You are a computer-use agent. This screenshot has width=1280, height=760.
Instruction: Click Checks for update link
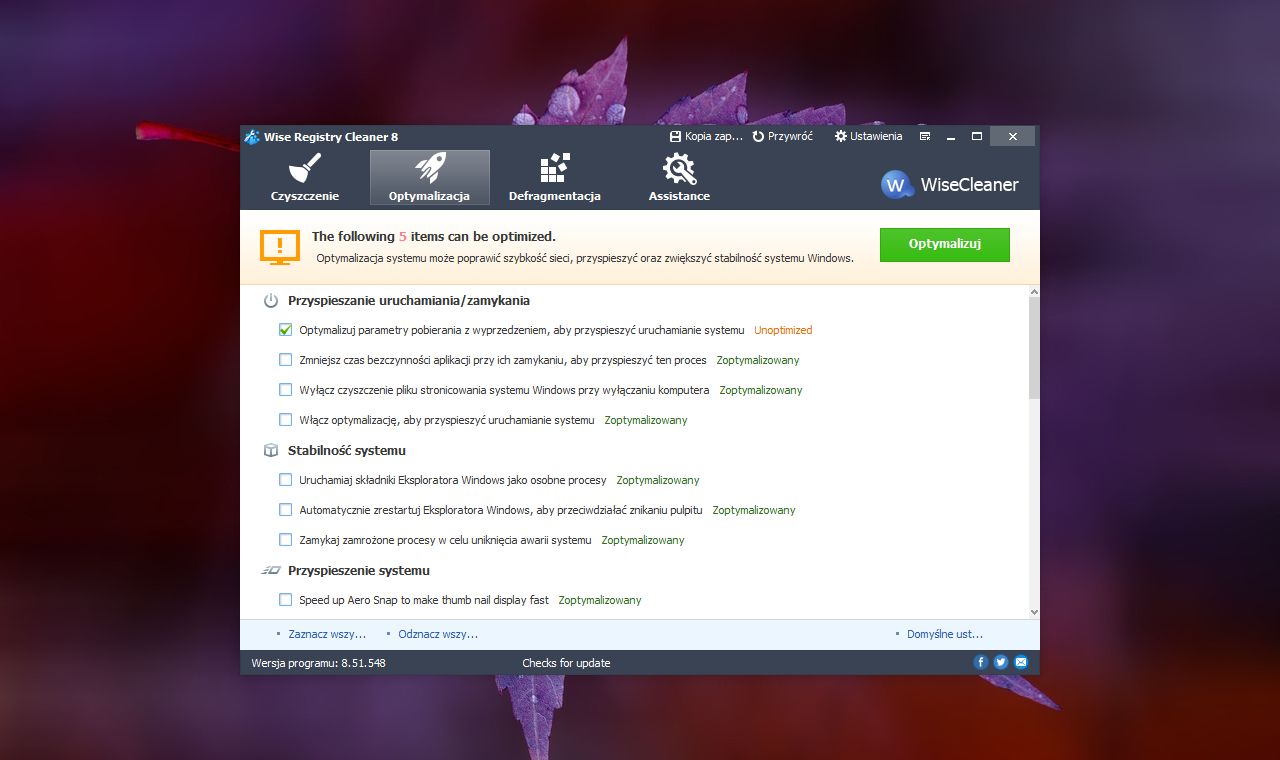[x=566, y=663]
